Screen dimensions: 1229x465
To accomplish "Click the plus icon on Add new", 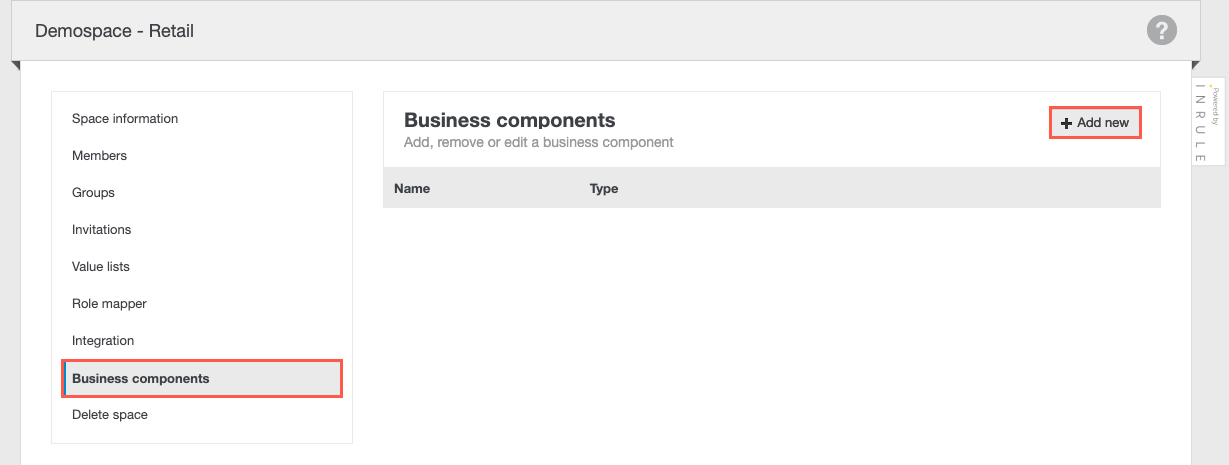I will (1066, 123).
